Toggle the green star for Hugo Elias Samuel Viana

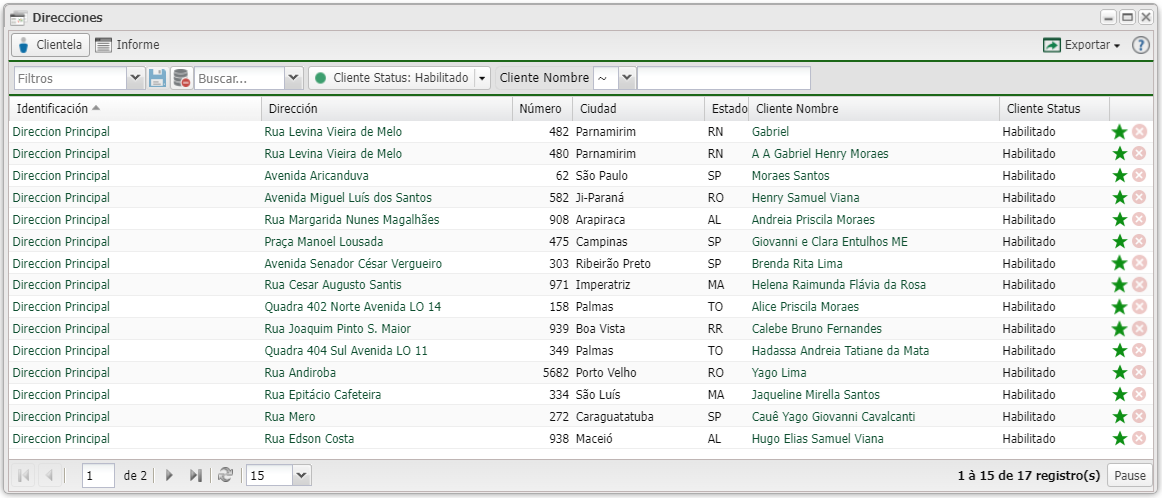[x=1120, y=439]
